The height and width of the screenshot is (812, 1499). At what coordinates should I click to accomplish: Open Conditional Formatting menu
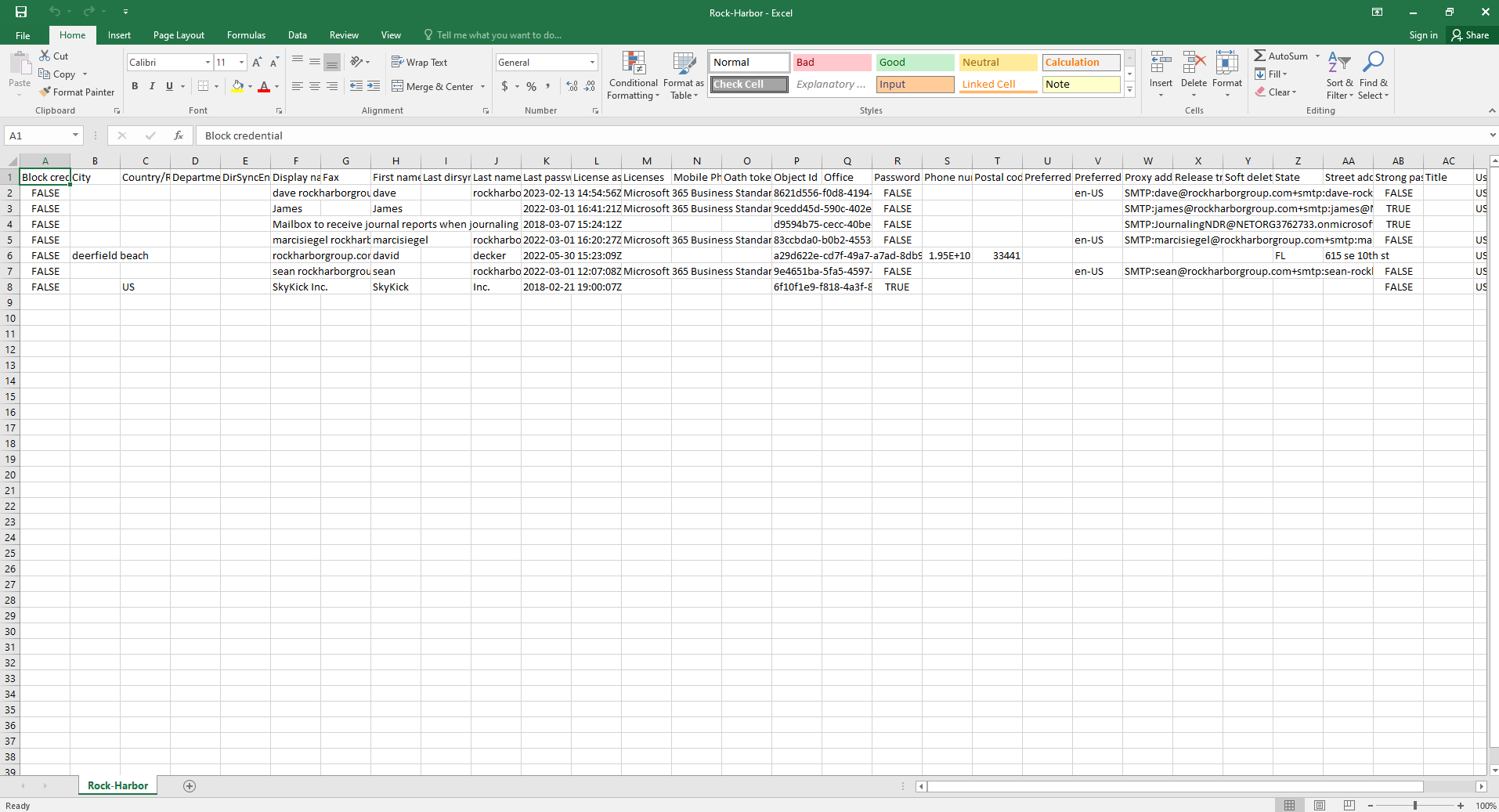(634, 75)
